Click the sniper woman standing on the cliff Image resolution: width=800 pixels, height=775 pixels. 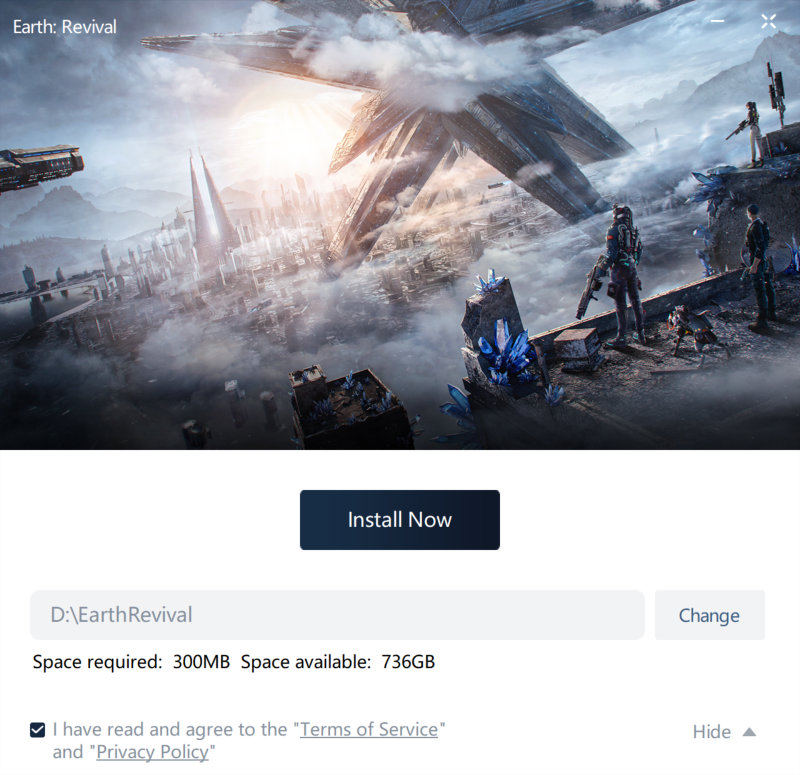click(x=750, y=133)
